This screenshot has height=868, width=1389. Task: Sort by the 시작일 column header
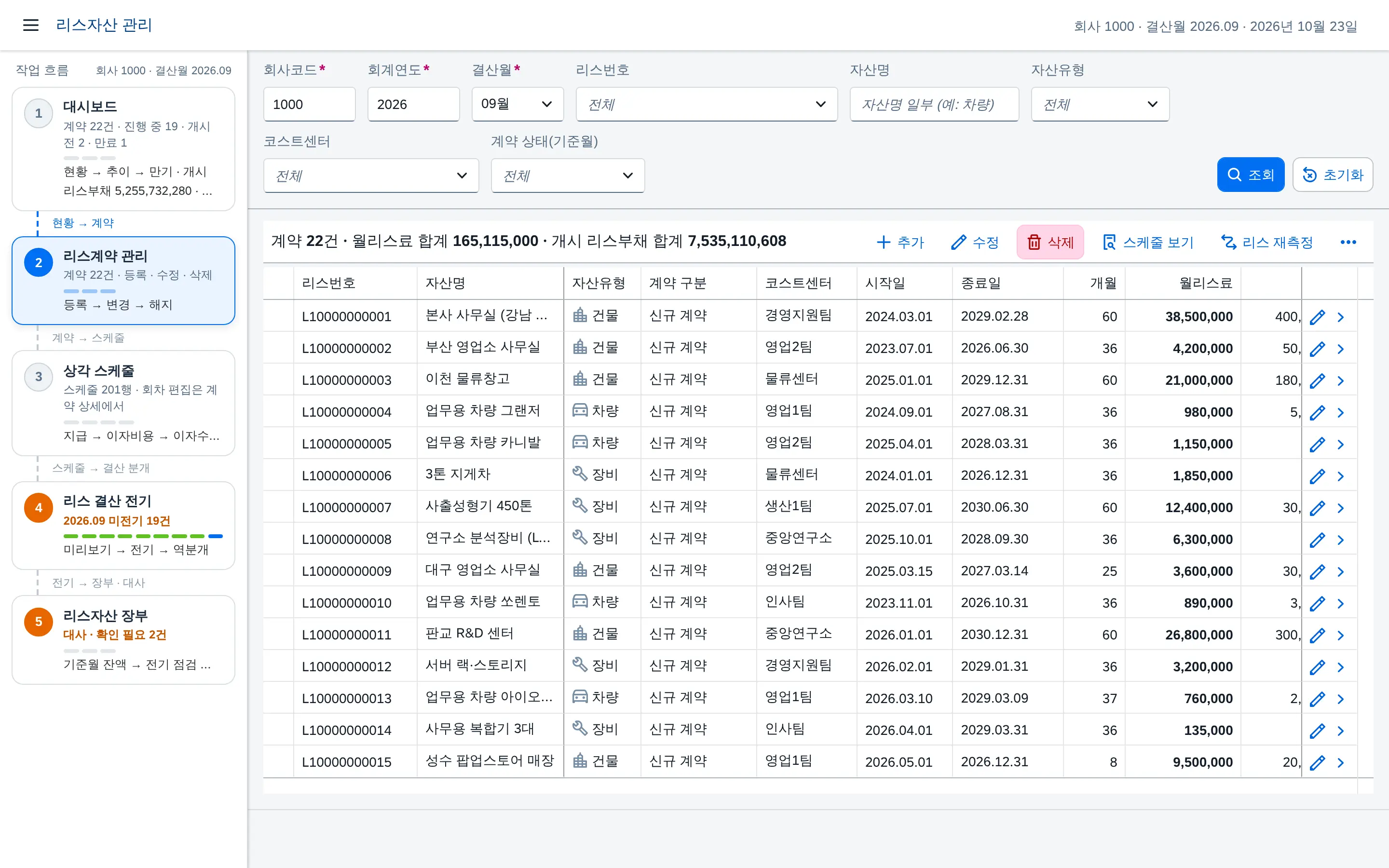click(905, 283)
